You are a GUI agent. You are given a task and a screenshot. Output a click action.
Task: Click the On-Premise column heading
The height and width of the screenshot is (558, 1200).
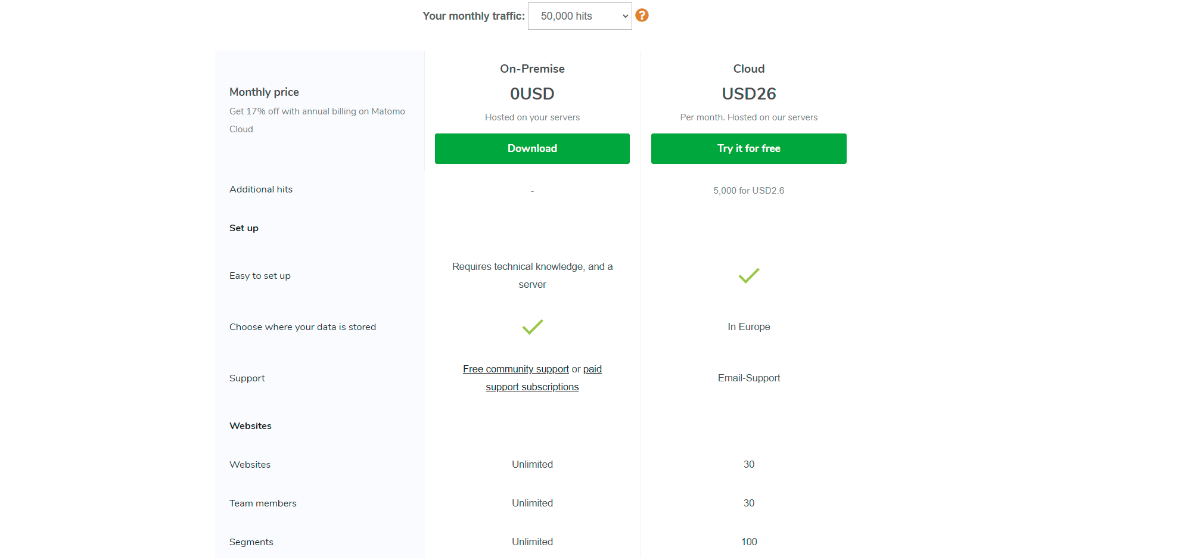pos(532,69)
